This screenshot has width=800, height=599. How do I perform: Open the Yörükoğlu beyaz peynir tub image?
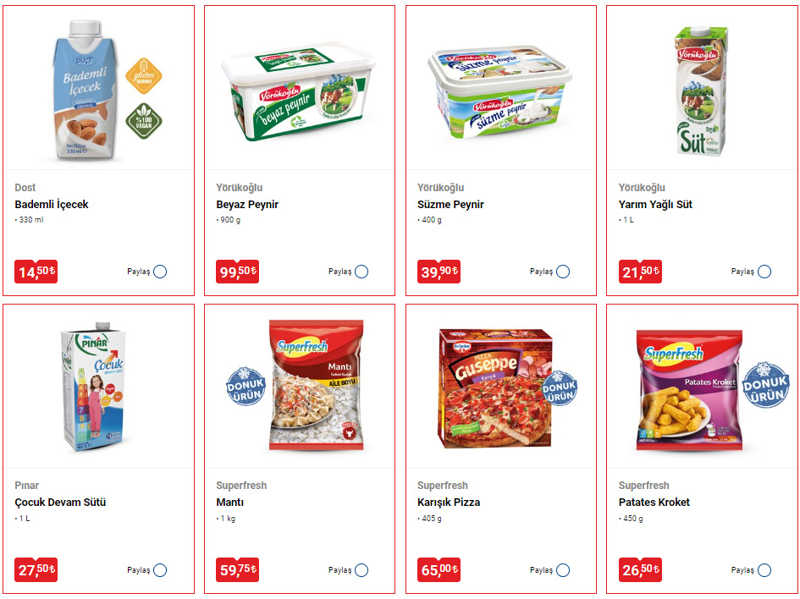(298, 92)
